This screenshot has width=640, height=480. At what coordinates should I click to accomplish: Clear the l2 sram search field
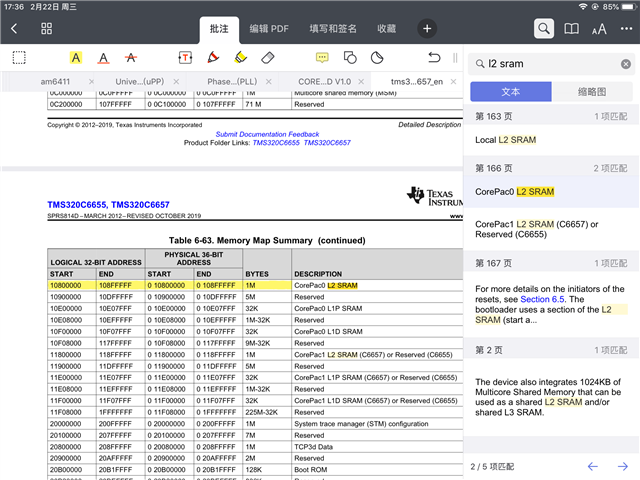click(625, 64)
